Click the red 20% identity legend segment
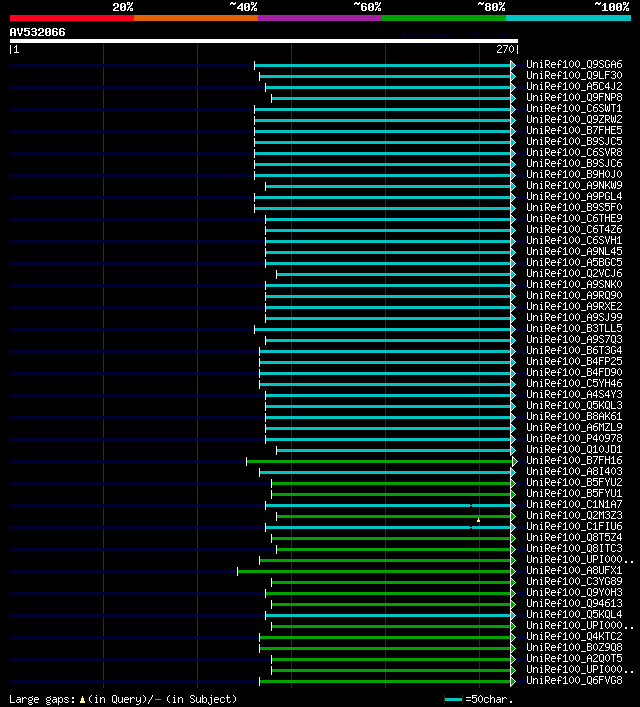640x707 pixels. coord(72,18)
